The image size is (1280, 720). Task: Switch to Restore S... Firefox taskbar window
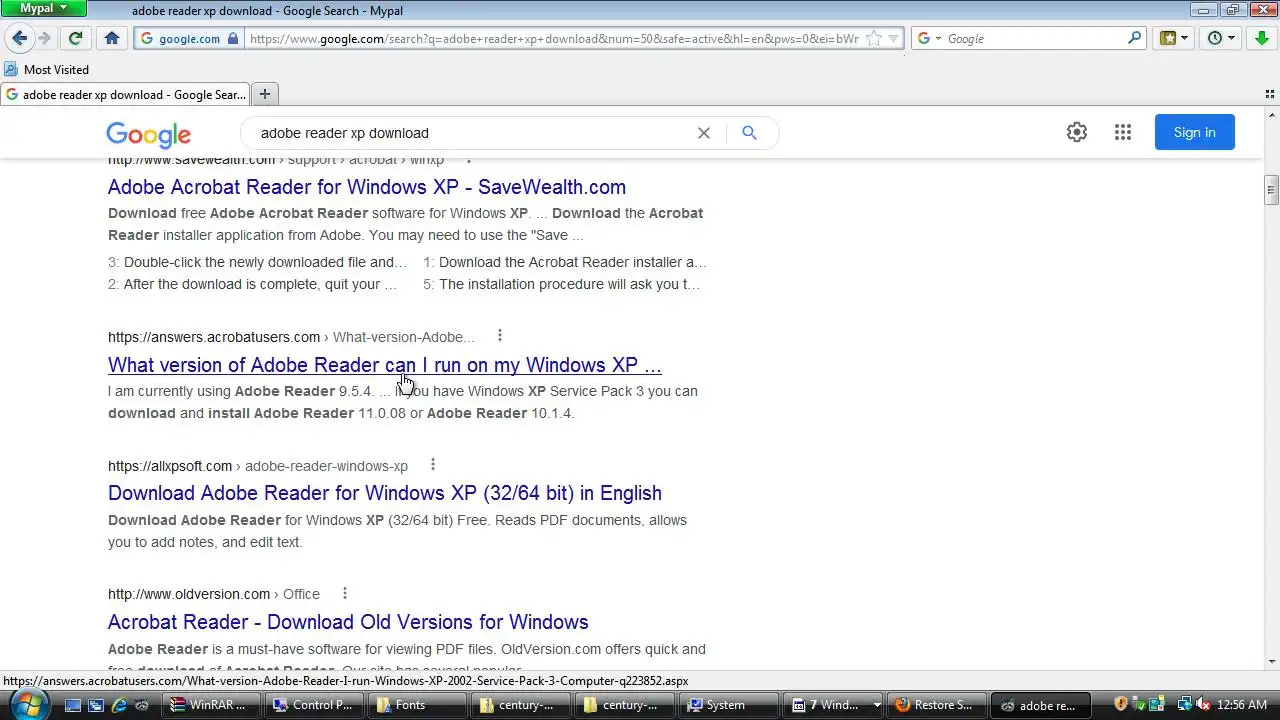[938, 705]
